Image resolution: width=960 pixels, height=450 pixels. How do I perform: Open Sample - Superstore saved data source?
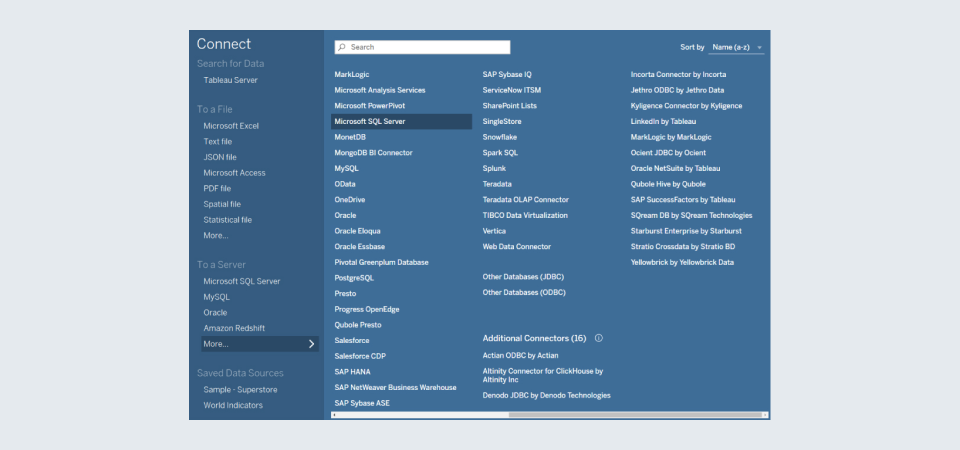(x=241, y=390)
